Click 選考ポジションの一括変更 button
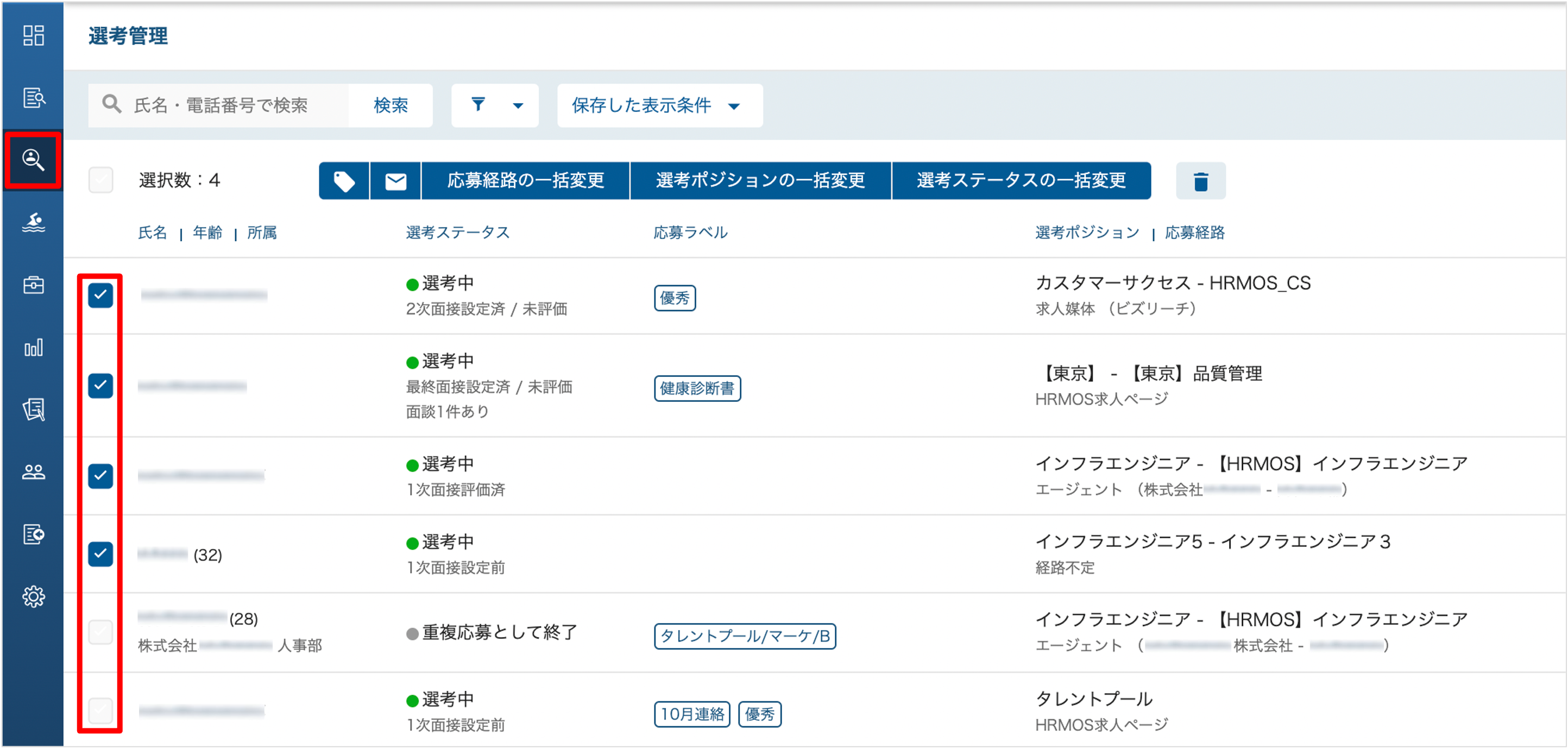Viewport: 1568px width, 749px height. click(760, 181)
